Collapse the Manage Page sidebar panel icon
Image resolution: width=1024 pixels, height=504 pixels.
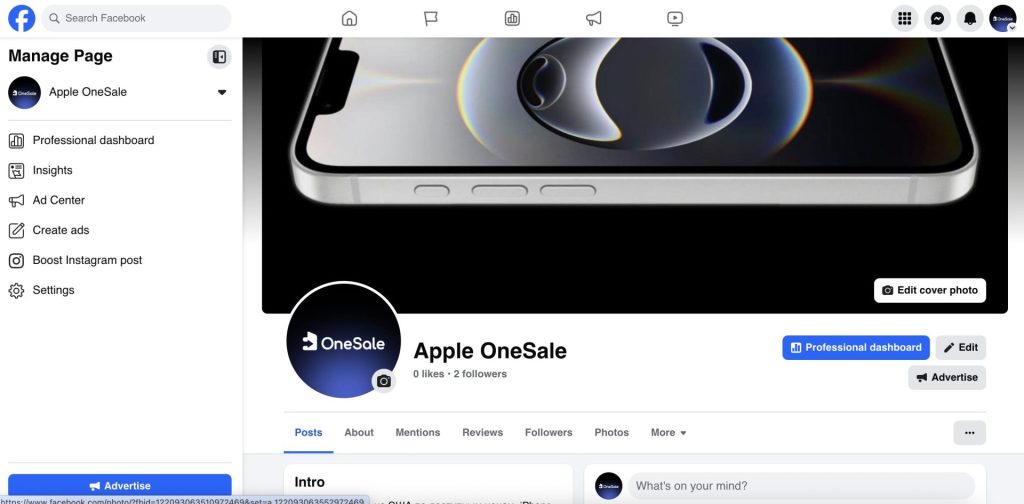click(x=219, y=57)
